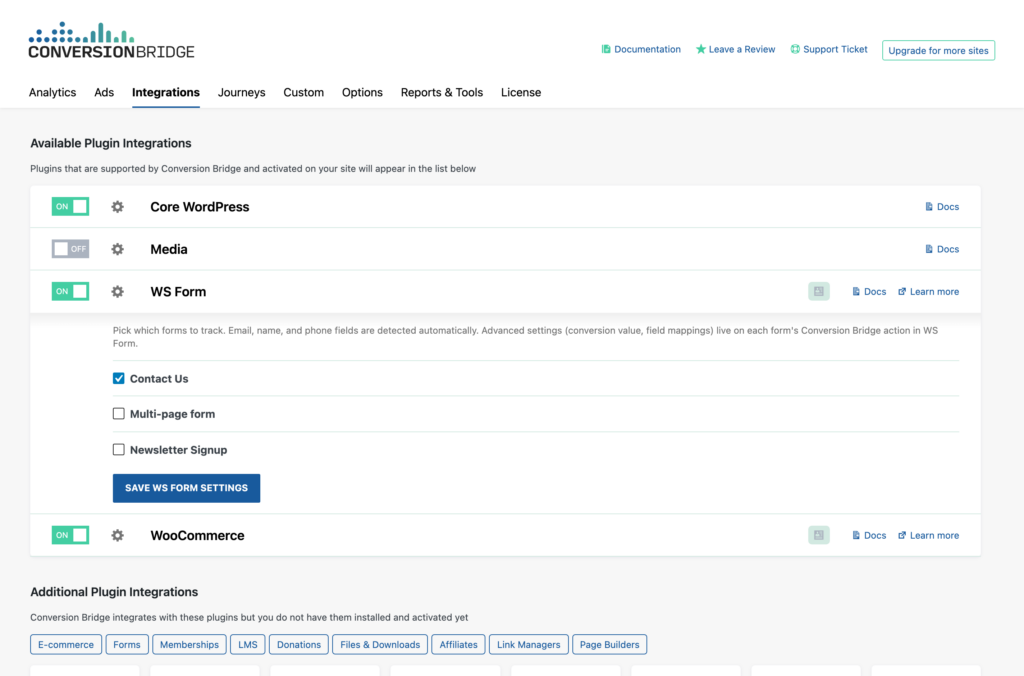Open the Documentation link

tap(641, 49)
